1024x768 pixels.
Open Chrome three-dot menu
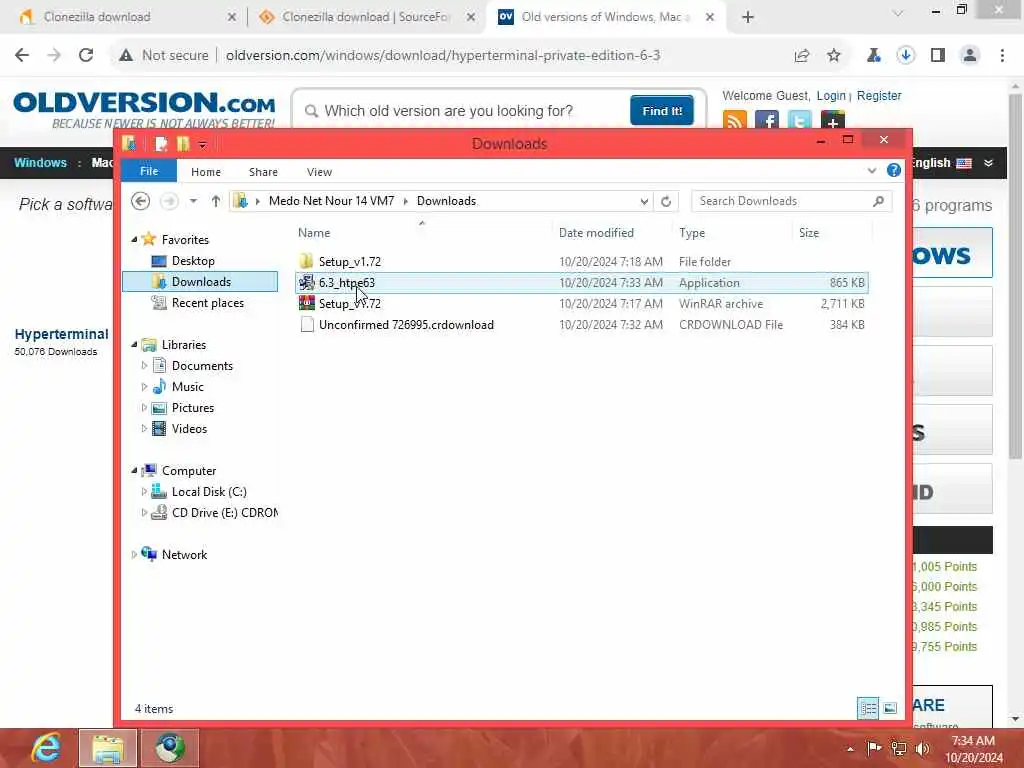[1002, 55]
